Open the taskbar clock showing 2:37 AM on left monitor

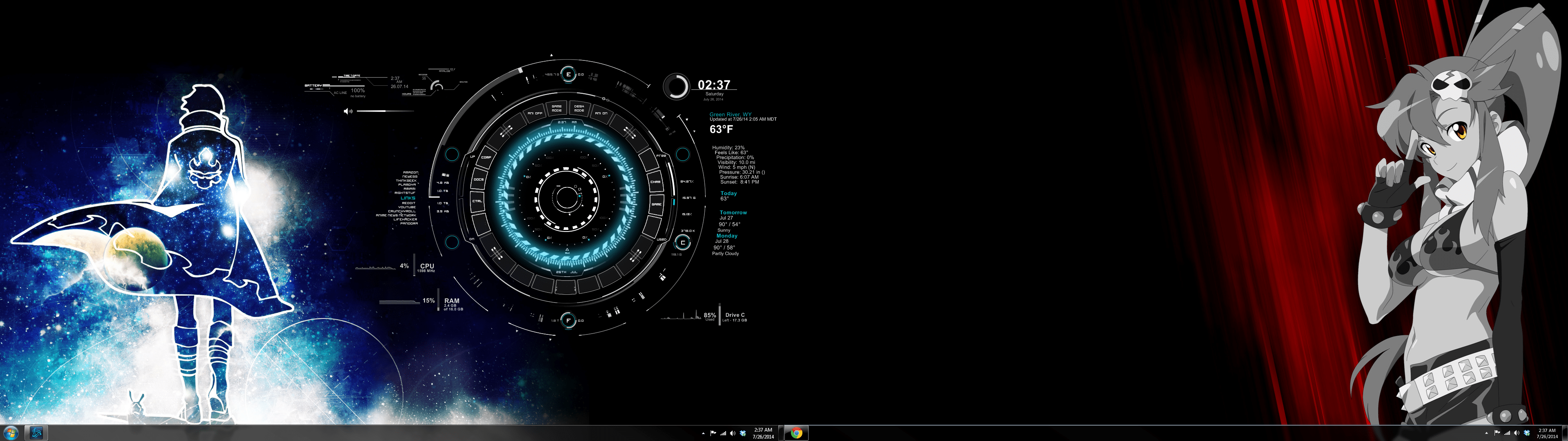[x=763, y=433]
